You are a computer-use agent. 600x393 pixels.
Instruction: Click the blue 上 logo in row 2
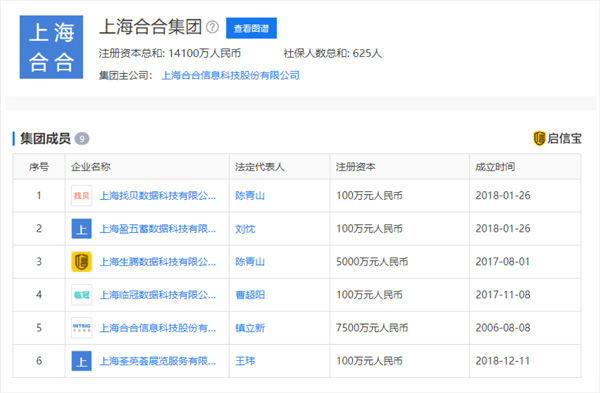82,229
